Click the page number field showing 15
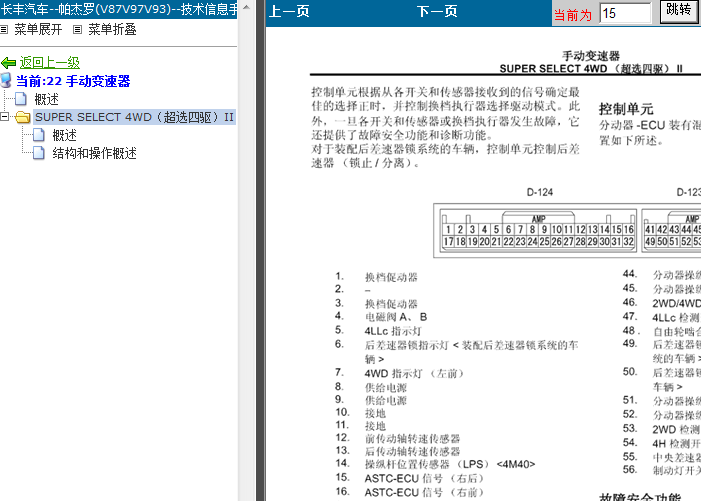Viewport: 701px width, 501px height. [x=625, y=13]
